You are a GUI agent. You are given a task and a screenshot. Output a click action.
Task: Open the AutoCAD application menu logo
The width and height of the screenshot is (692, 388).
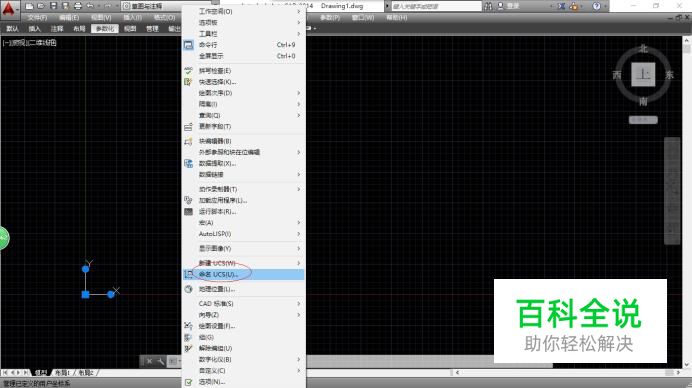pos(9,9)
